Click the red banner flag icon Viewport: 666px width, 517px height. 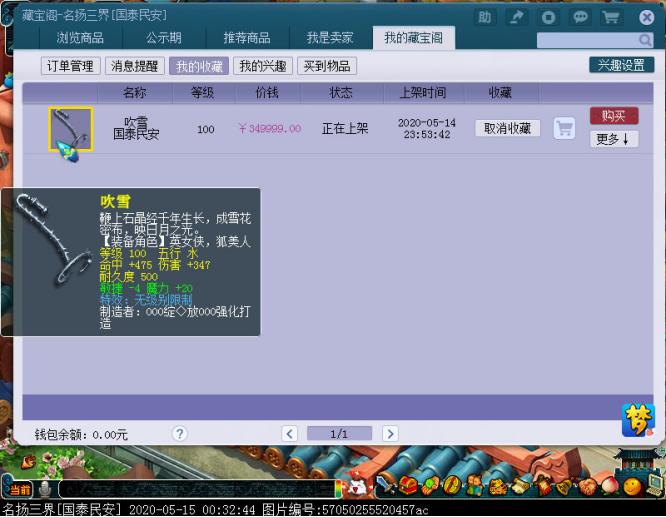click(x=542, y=486)
